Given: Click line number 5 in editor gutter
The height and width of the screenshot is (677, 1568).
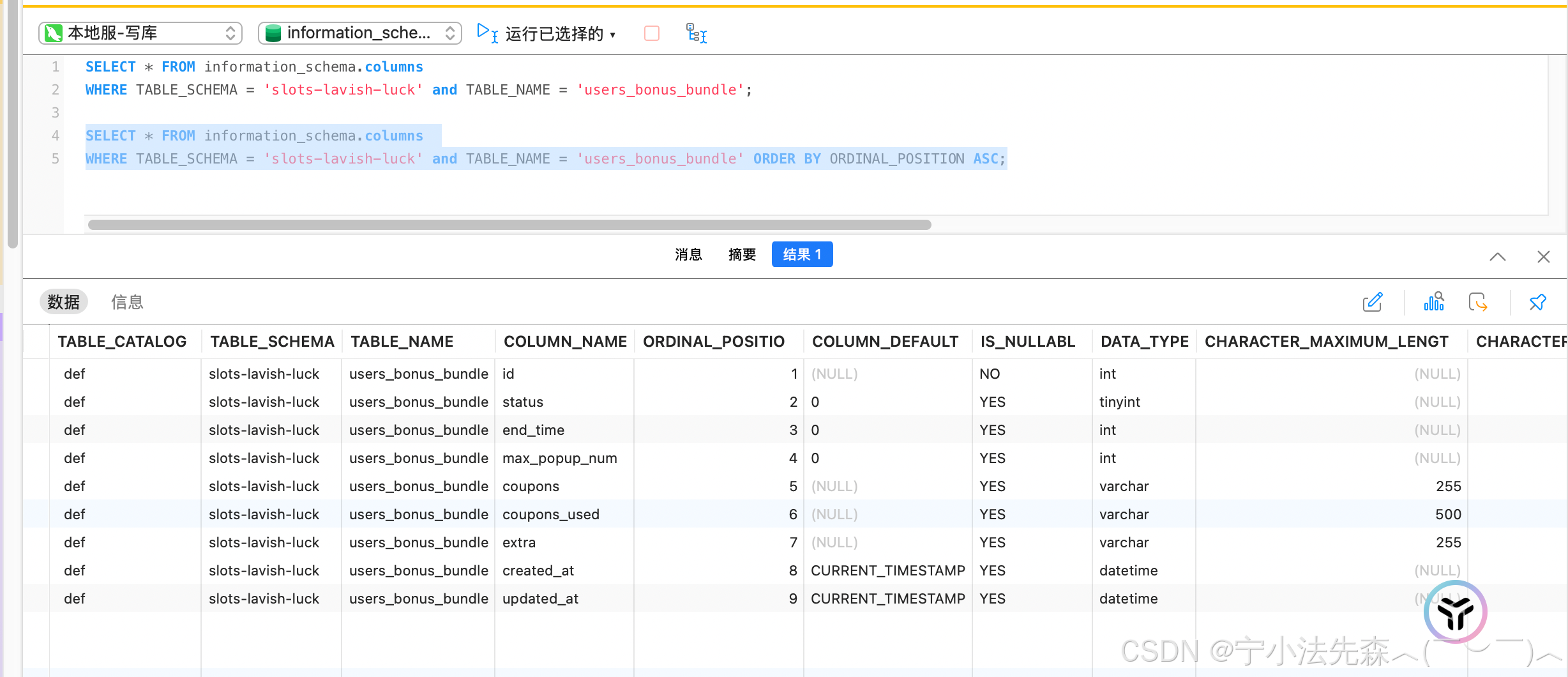Looking at the screenshot, I should coord(56,158).
